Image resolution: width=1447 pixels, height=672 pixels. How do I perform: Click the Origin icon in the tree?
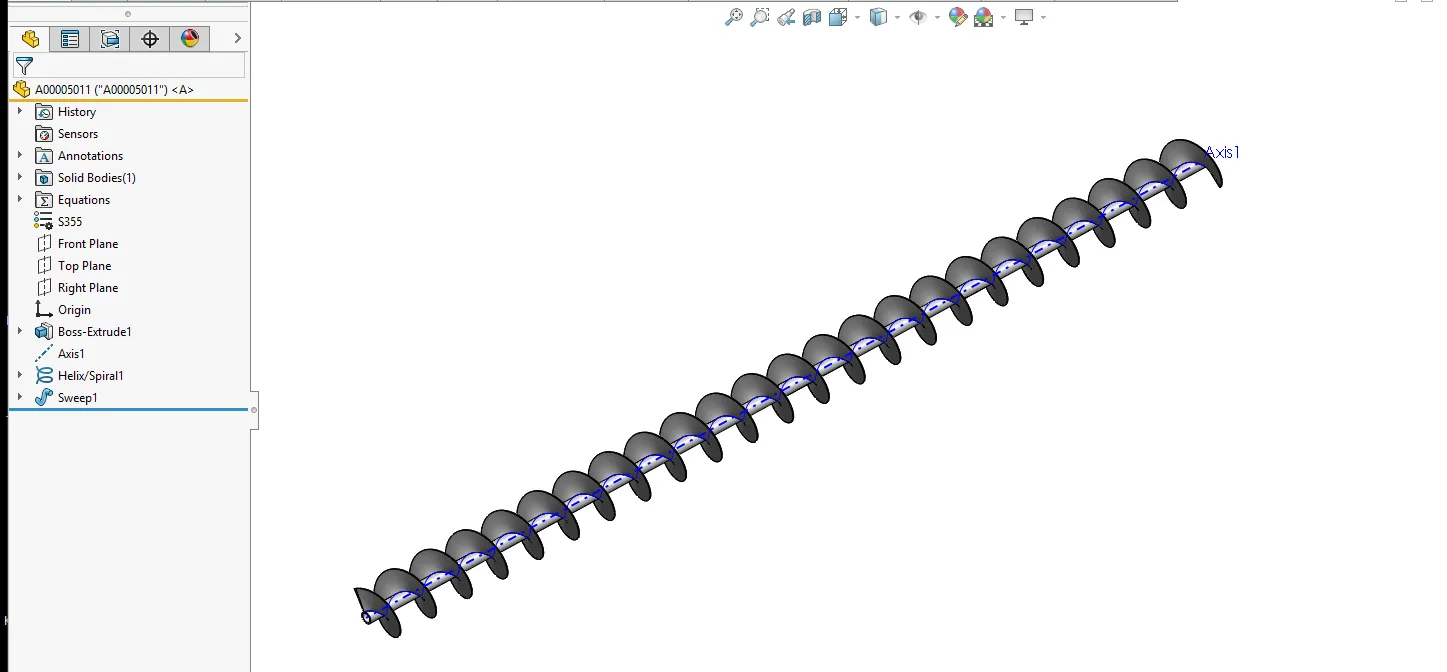[44, 310]
